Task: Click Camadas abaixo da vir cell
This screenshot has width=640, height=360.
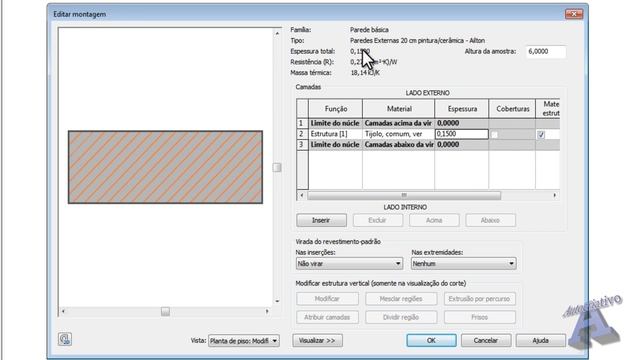Action: (399, 144)
